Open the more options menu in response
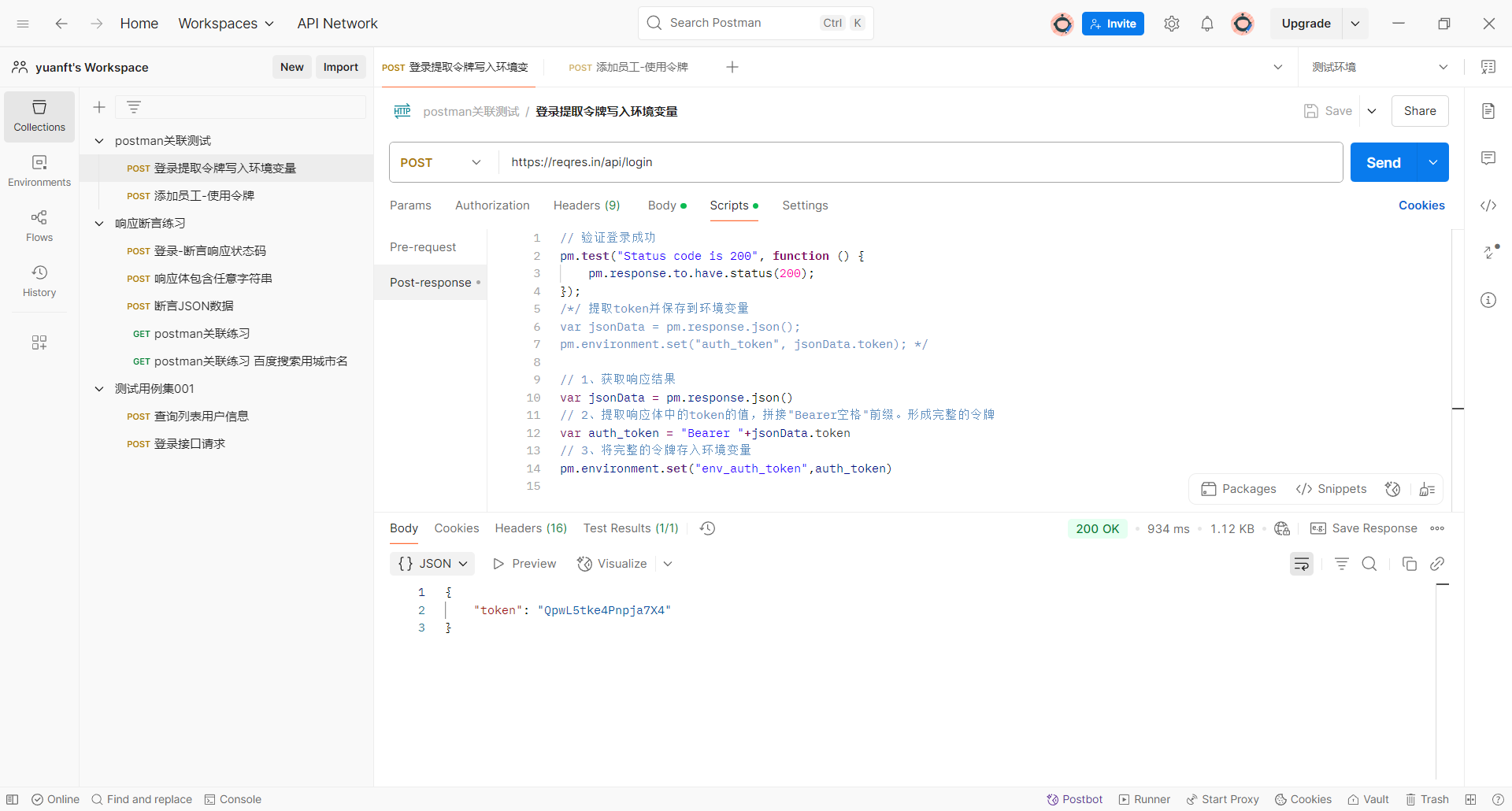 point(1437,528)
